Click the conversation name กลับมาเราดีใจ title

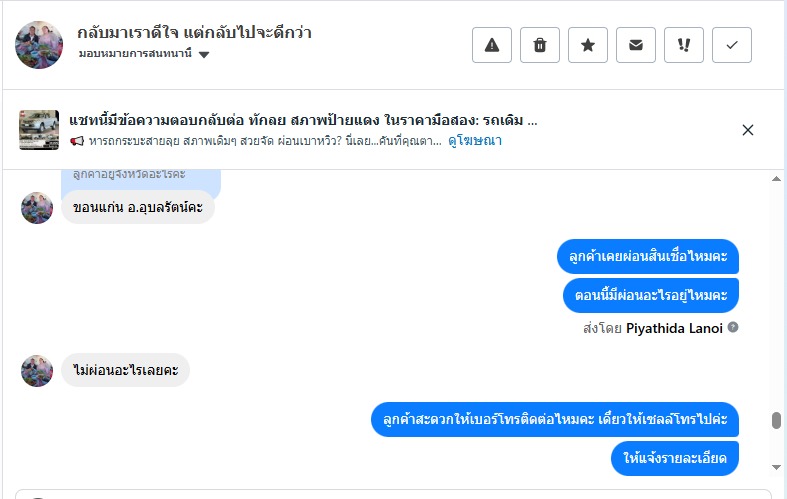(194, 32)
